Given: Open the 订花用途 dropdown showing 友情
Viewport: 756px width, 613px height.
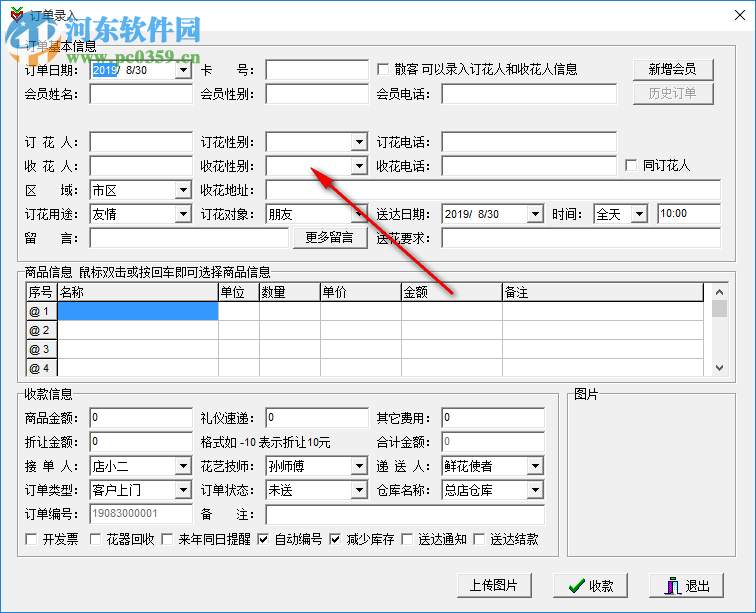Looking at the screenshot, I should pyautogui.click(x=183, y=214).
